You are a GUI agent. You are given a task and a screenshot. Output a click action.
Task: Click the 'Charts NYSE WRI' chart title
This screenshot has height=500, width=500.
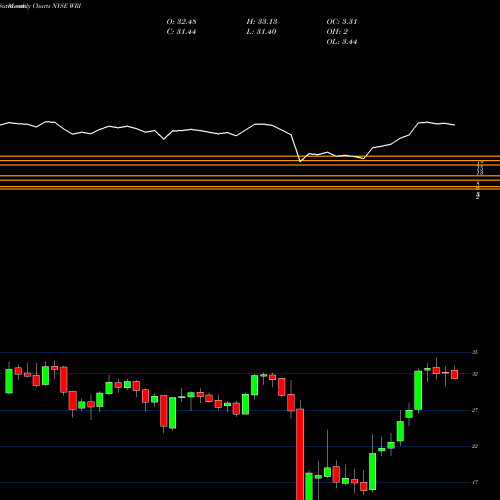pos(57,6)
